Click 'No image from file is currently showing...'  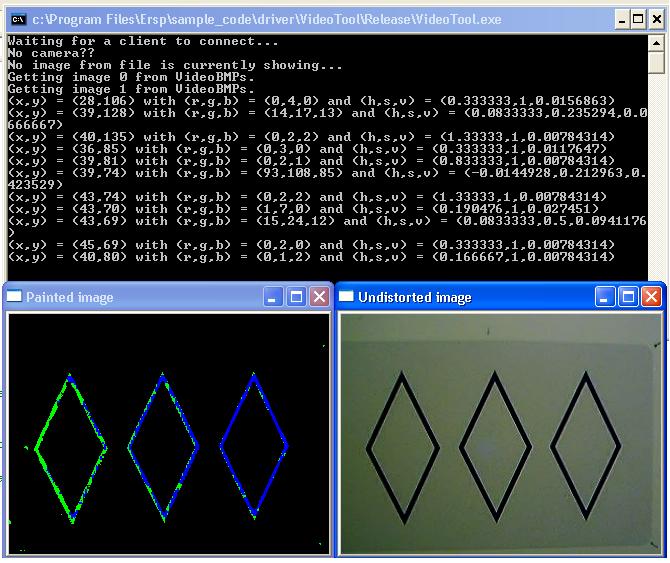point(175,65)
